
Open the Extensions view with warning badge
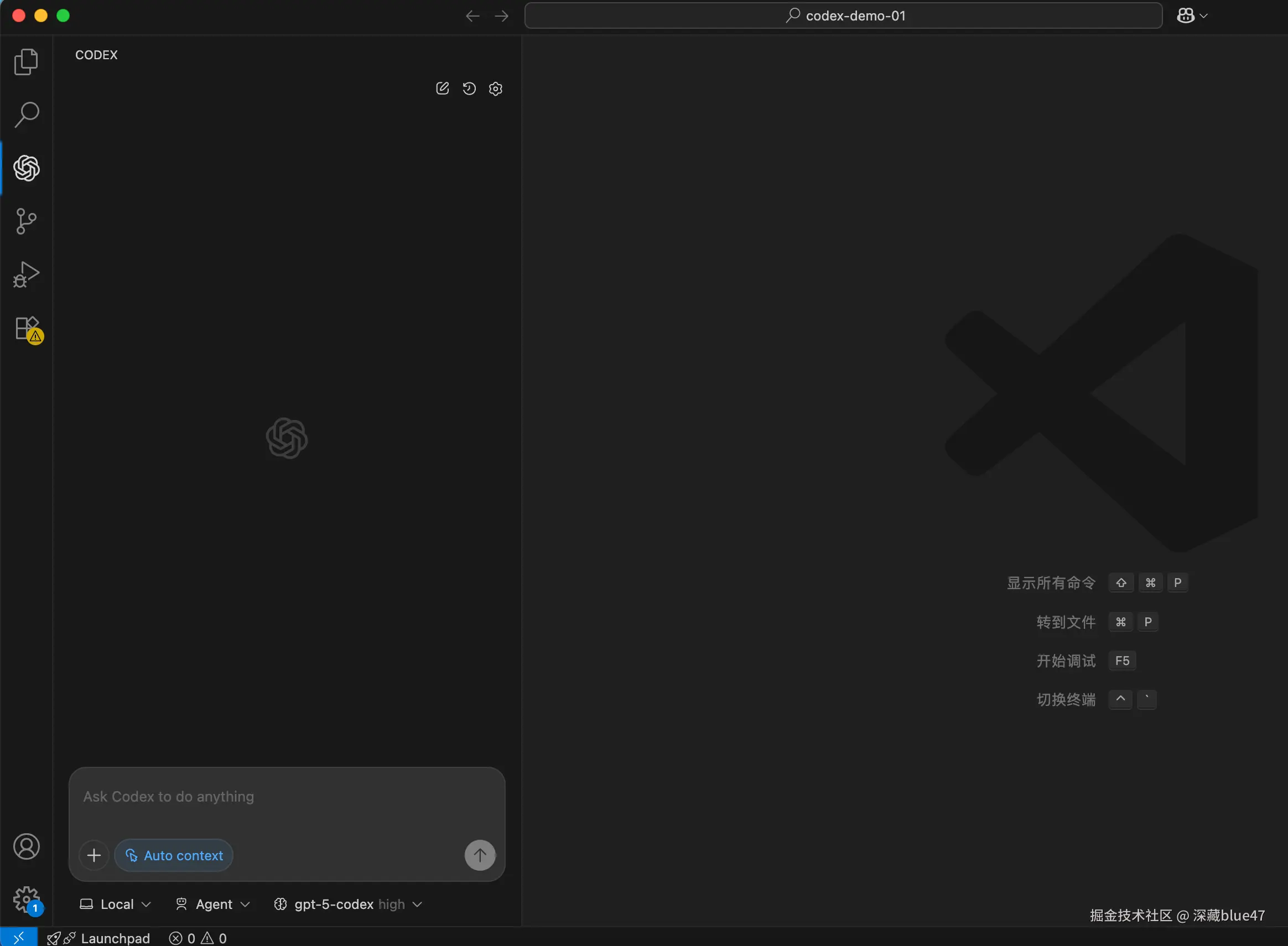(x=26, y=329)
